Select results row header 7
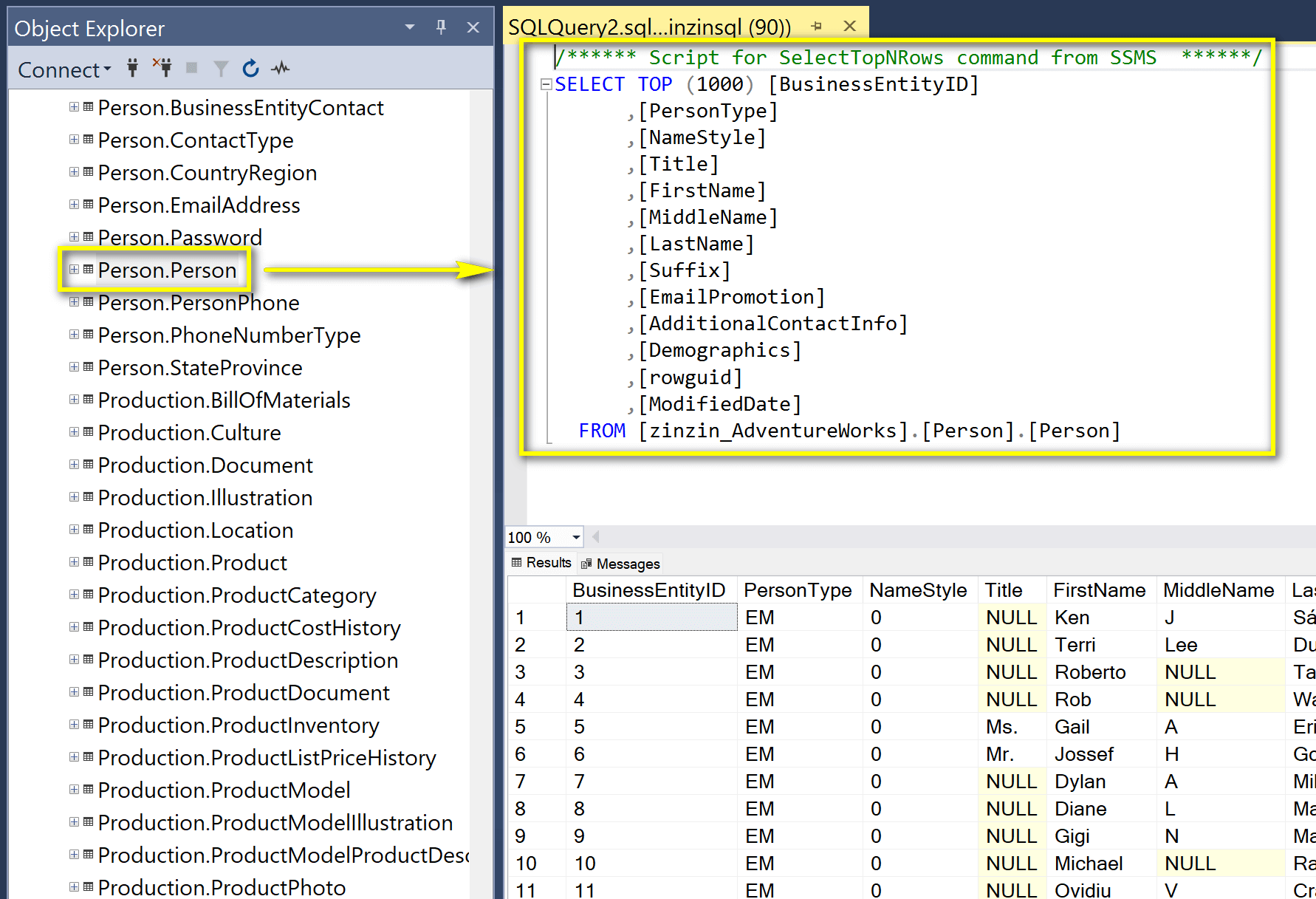This screenshot has width=1316, height=899. click(536, 782)
